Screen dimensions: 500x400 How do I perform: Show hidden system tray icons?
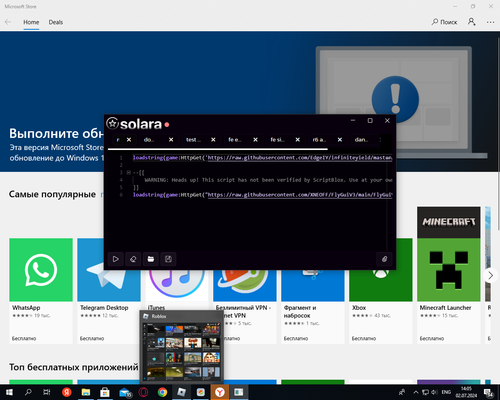[416, 392]
